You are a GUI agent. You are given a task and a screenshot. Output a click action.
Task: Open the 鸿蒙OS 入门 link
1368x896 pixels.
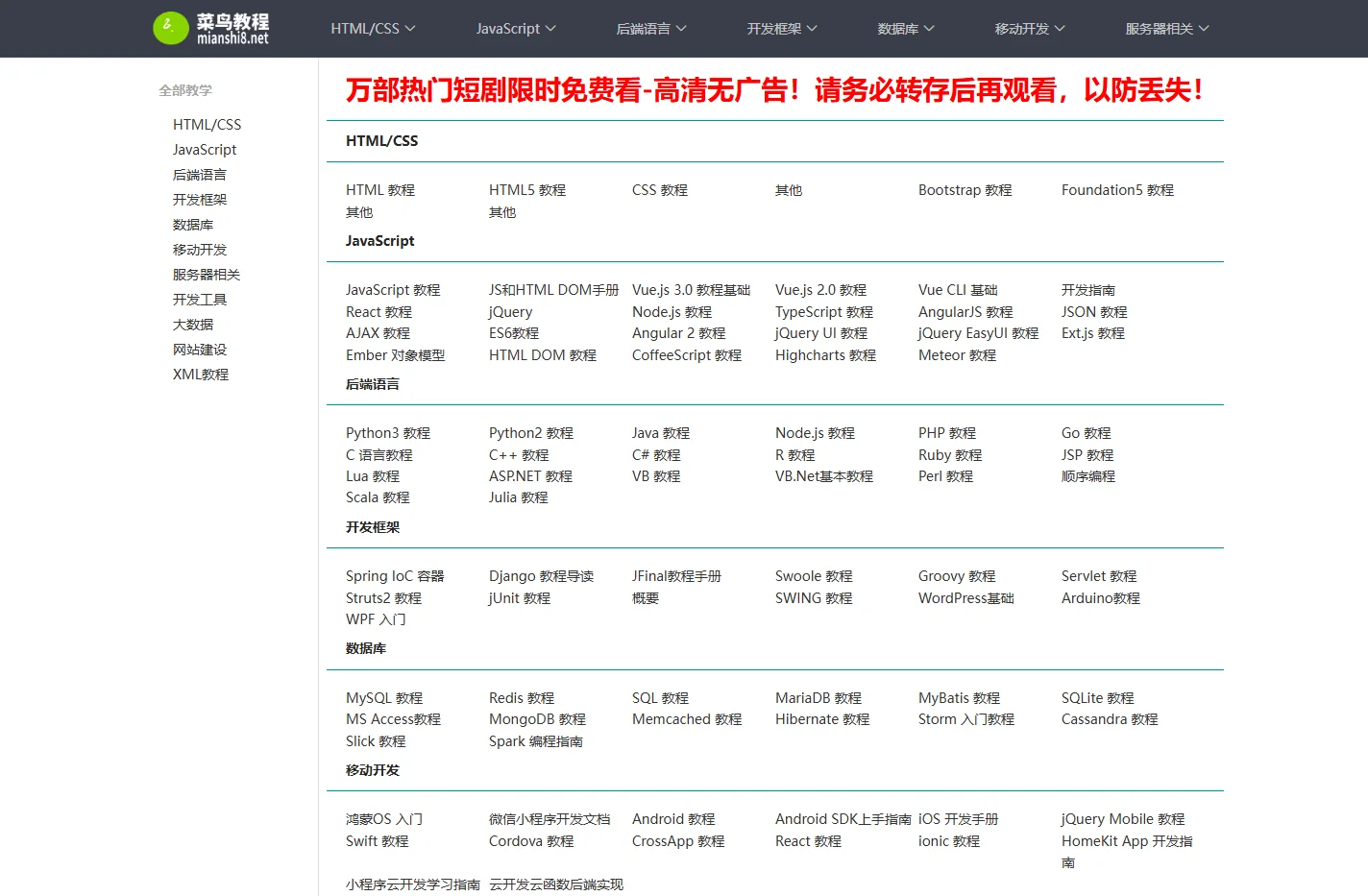point(384,819)
